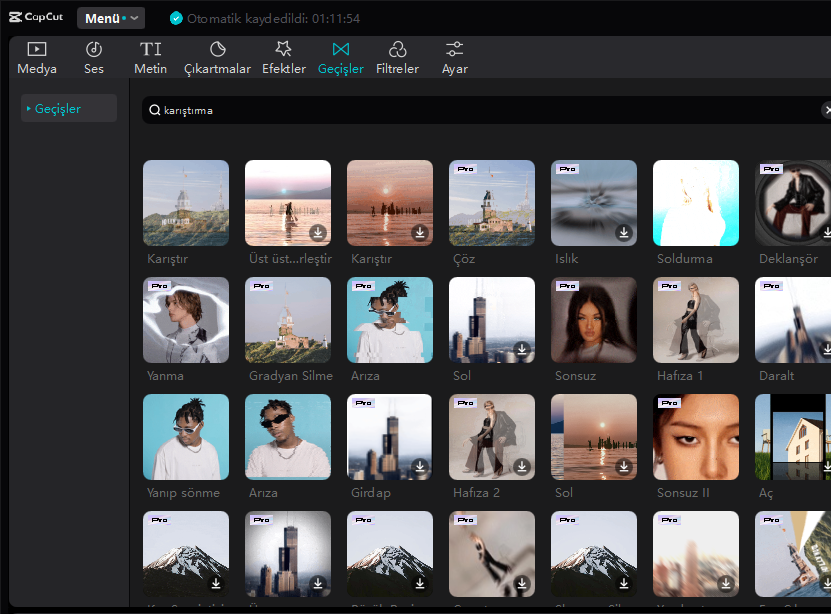Download the Girdap transition
Viewport: 831px width, 614px height.
[419, 466]
